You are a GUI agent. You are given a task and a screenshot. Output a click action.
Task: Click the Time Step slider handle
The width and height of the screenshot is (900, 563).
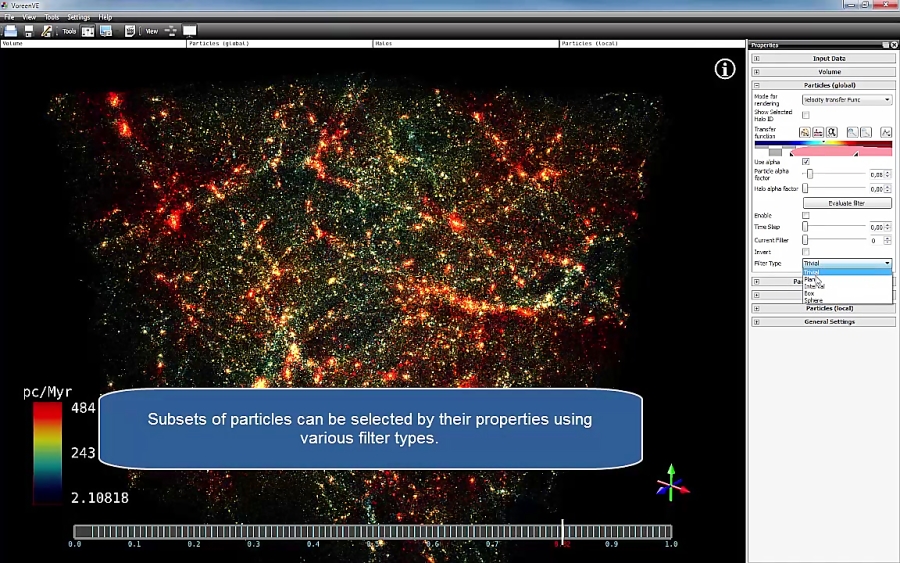point(805,227)
